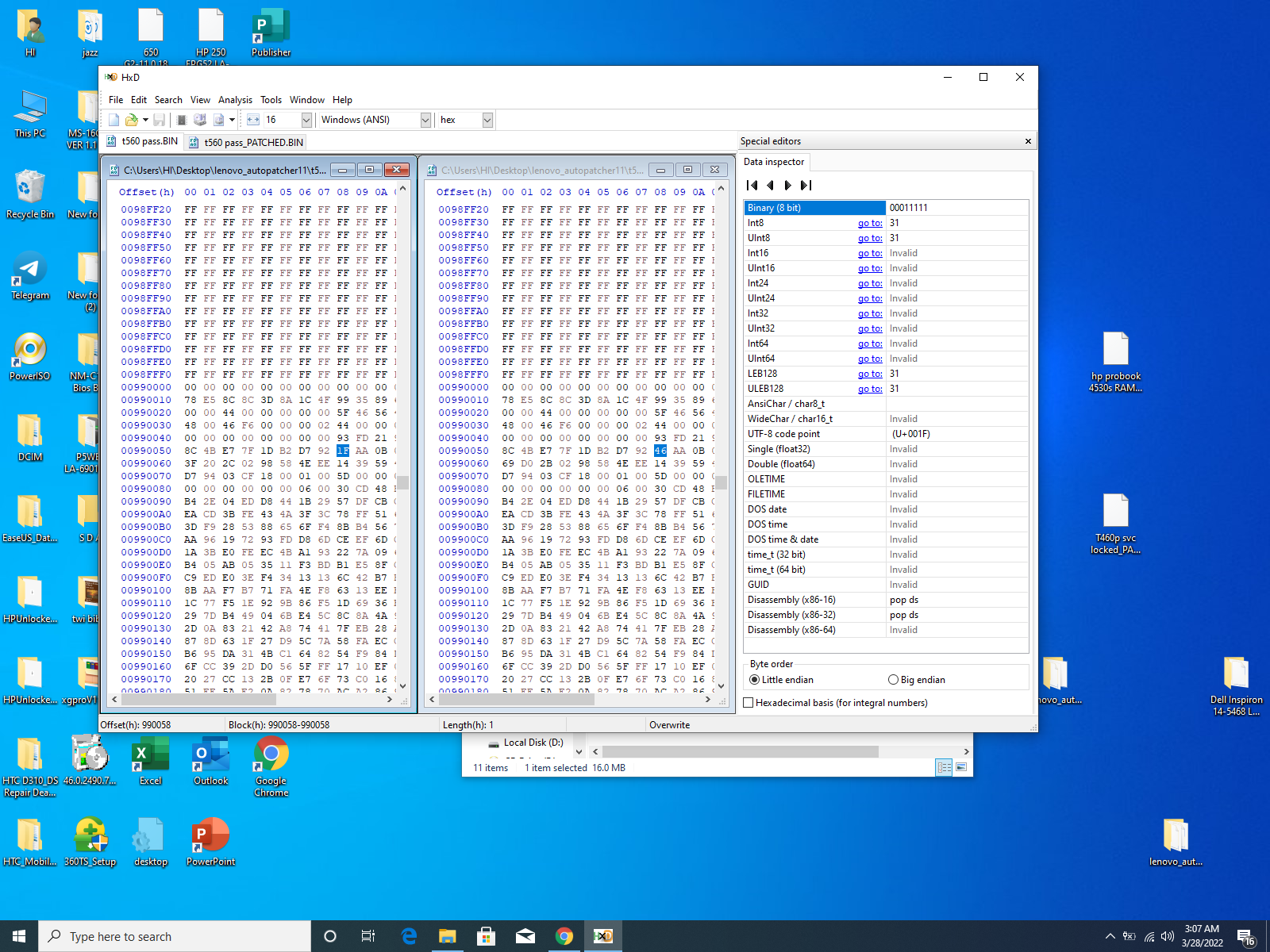Open Google Chrome from the taskbar
Screen dimensions: 1270x952
pyautogui.click(x=564, y=936)
